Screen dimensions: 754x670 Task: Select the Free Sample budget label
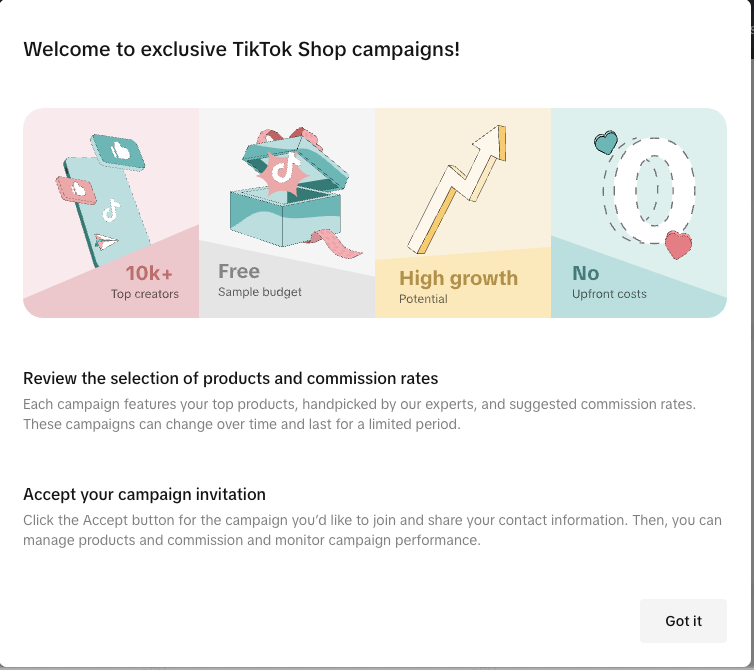[259, 280]
